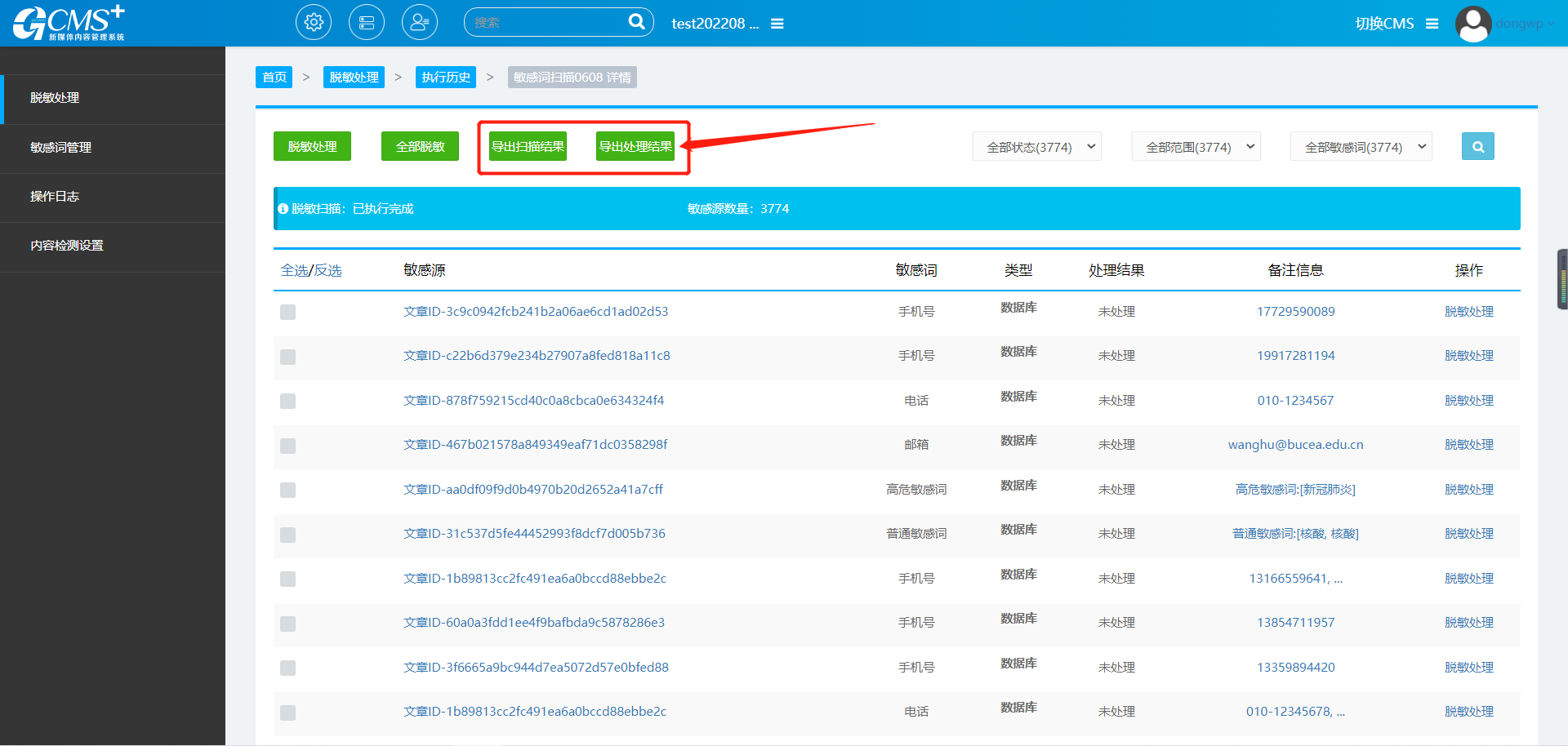Check the box for 文章ID-aa0df09f row
Viewport: 1568px width, 746px height.
287,490
